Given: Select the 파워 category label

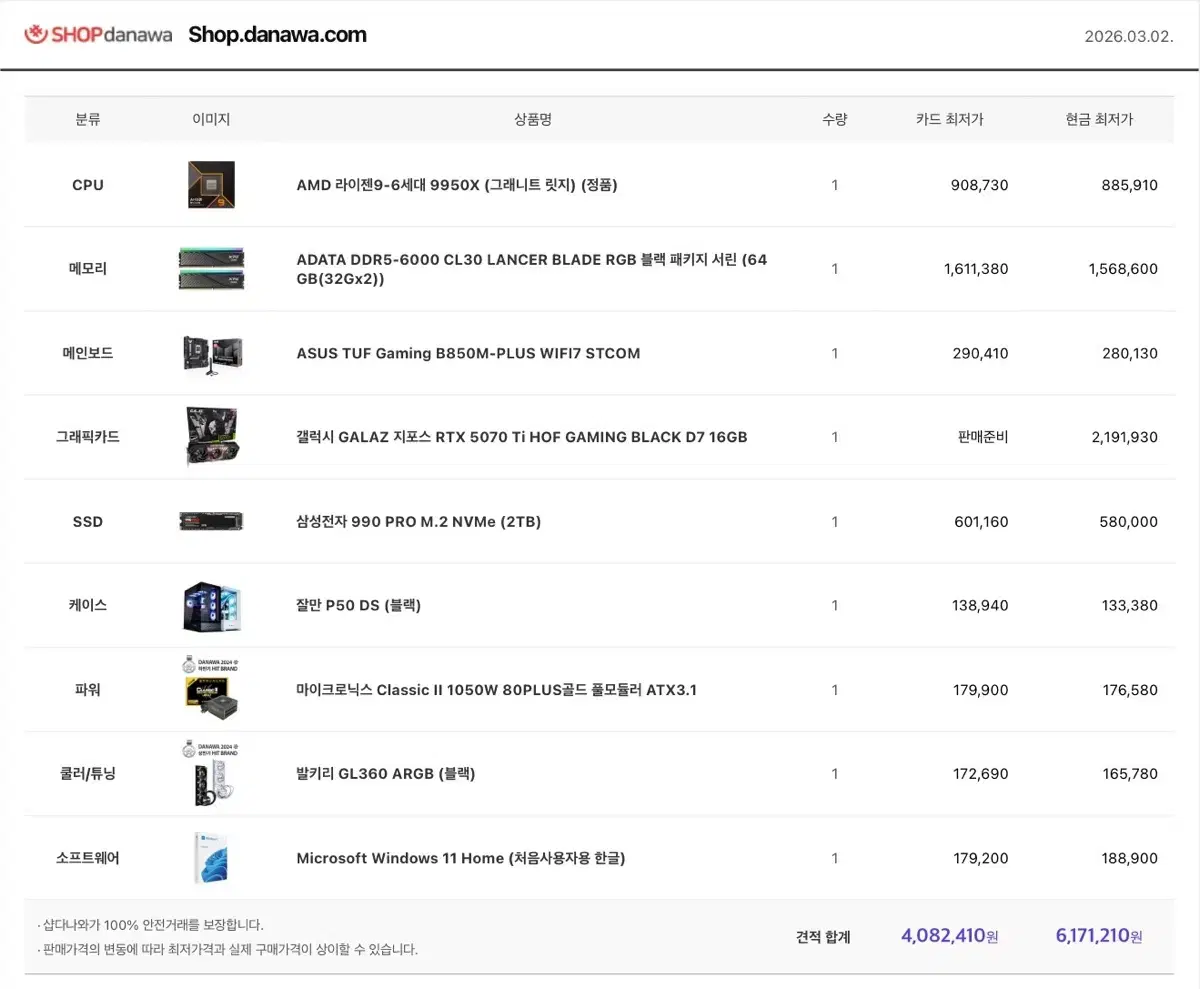Looking at the screenshot, I should pyautogui.click(x=88, y=690).
